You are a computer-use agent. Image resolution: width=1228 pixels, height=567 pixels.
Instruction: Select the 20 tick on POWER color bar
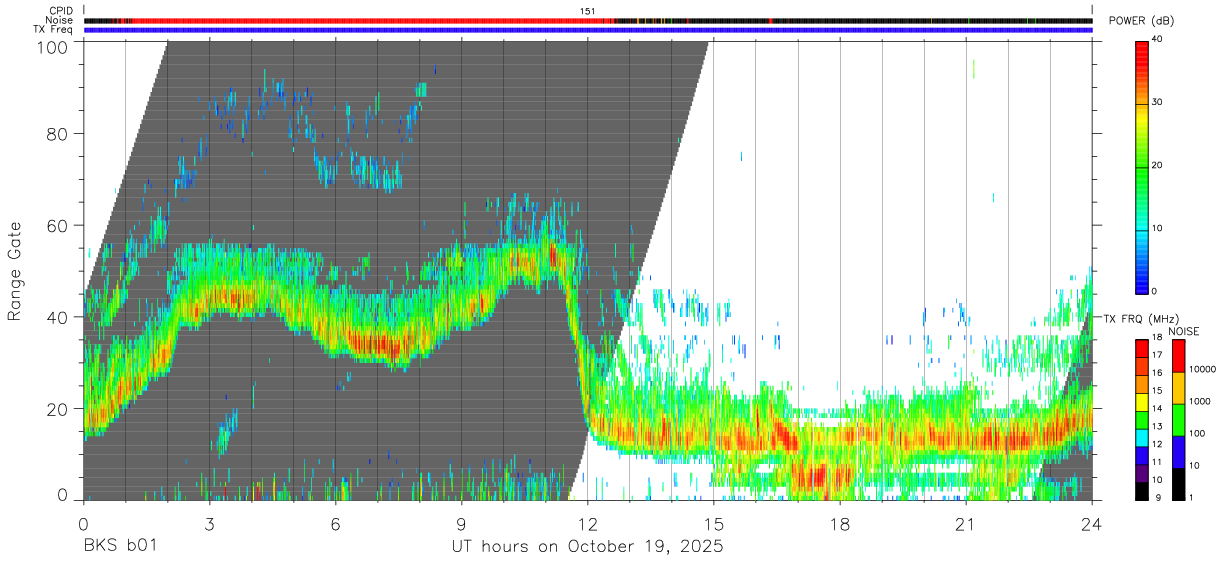click(1157, 165)
